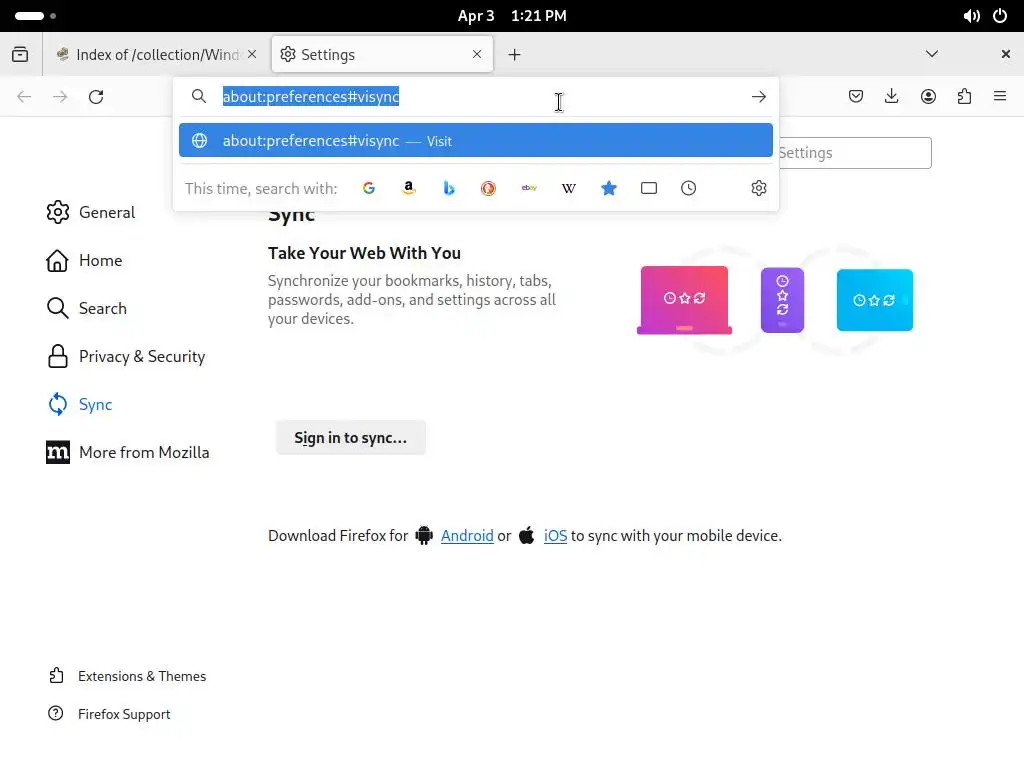Click 'Take Your Web With You' heading

[x=364, y=253]
